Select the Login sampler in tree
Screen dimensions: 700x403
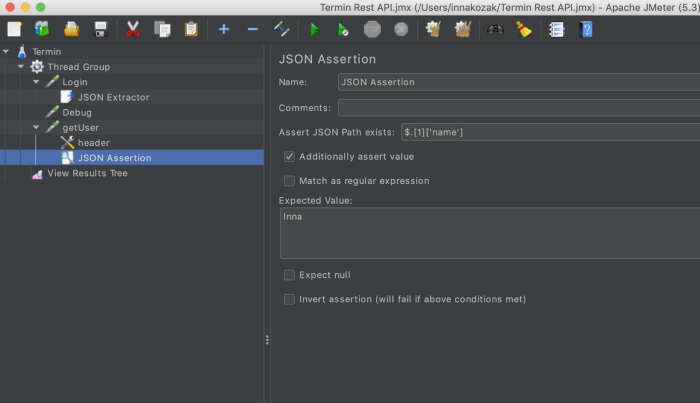[75, 82]
